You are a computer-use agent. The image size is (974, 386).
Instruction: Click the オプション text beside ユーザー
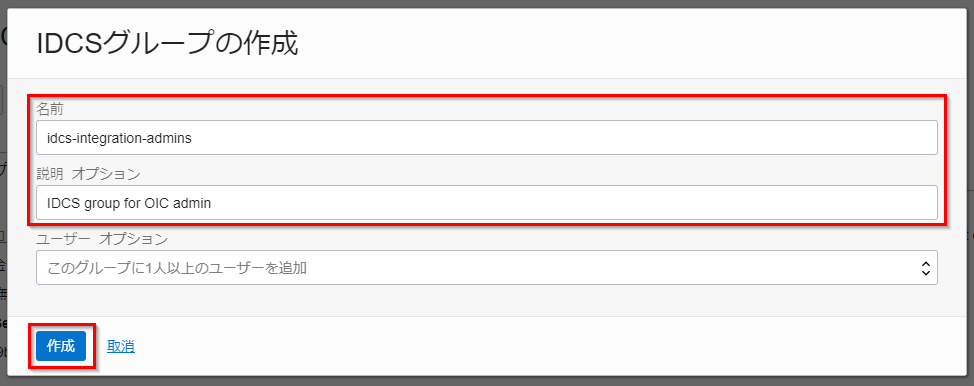pyautogui.click(x=134, y=239)
